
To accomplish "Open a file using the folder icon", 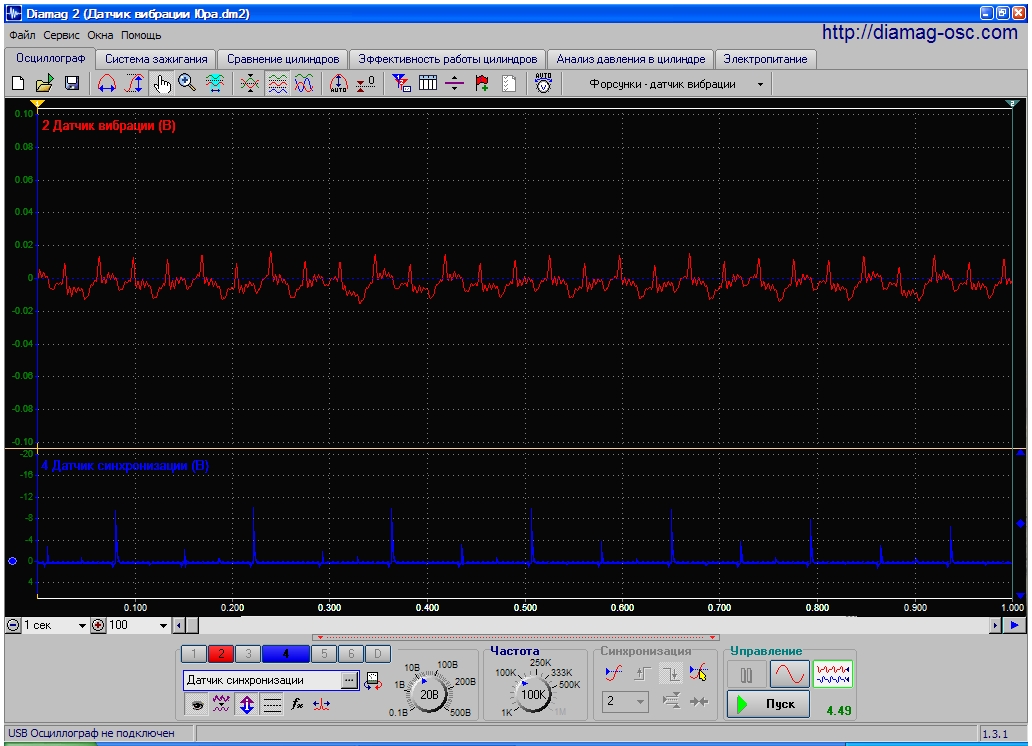I will (44, 84).
